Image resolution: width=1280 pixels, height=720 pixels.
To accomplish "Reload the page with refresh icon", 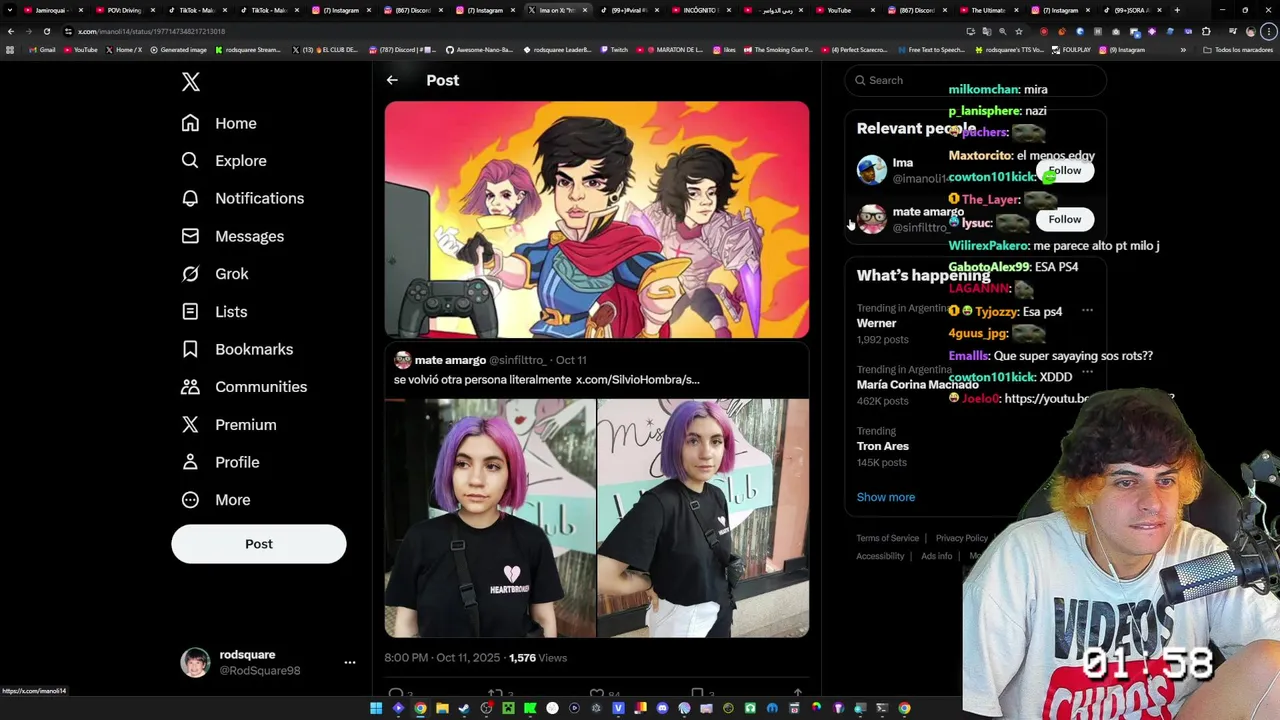I will [47, 31].
